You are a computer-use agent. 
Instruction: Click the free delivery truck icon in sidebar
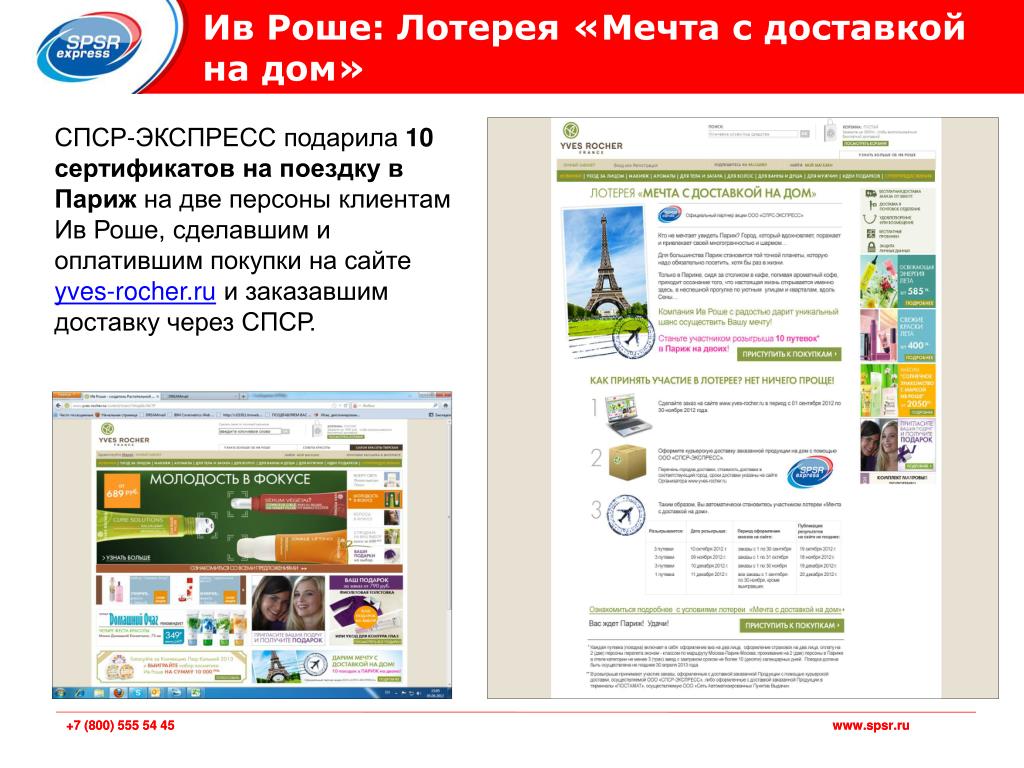pyautogui.click(x=871, y=193)
